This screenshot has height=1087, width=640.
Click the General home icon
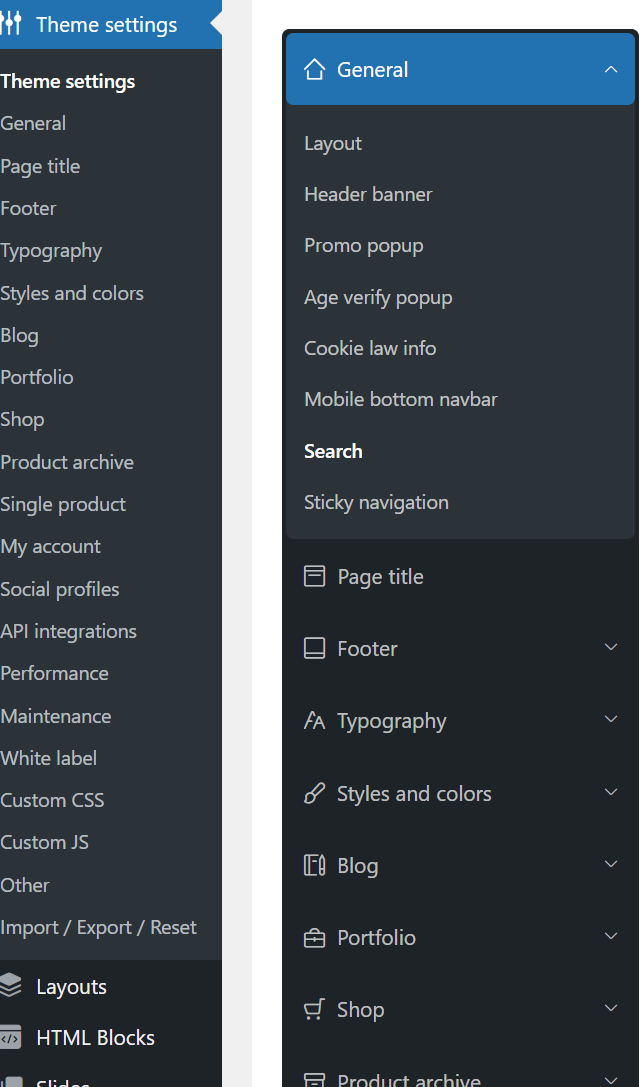314,70
